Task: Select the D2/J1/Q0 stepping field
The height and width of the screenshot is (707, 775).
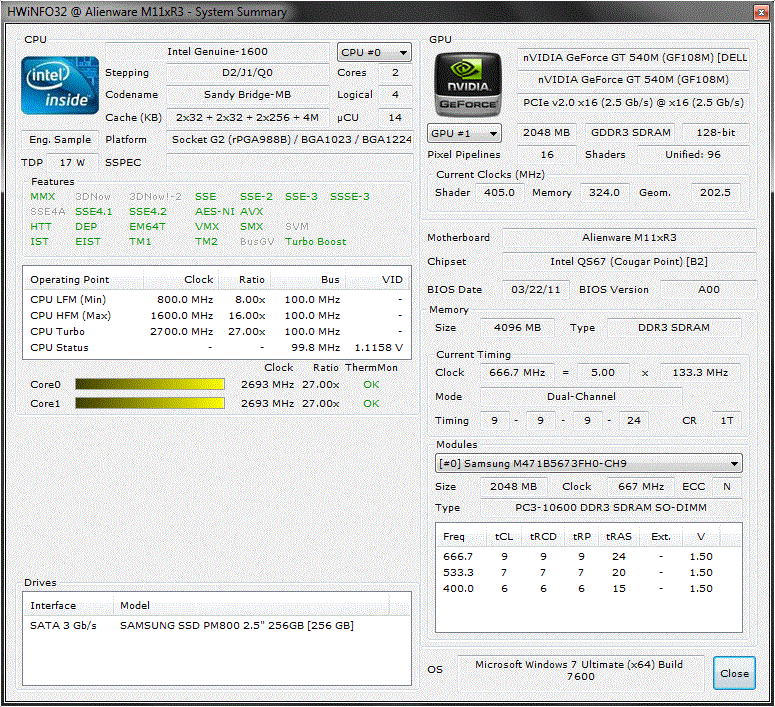Action: pyautogui.click(x=248, y=73)
